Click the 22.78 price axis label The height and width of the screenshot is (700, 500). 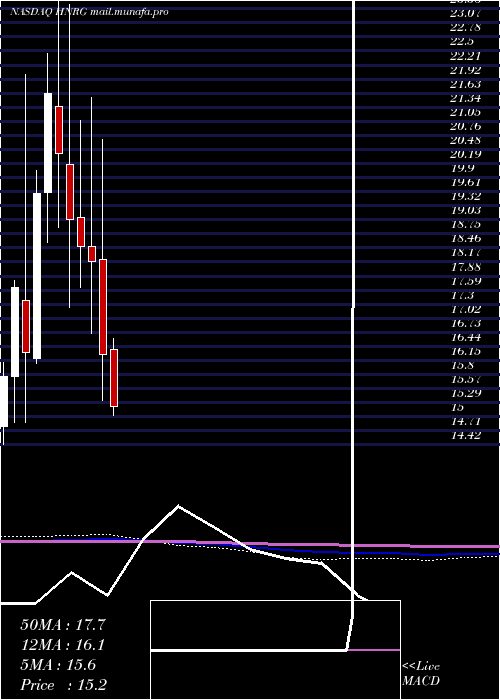coord(466,27)
